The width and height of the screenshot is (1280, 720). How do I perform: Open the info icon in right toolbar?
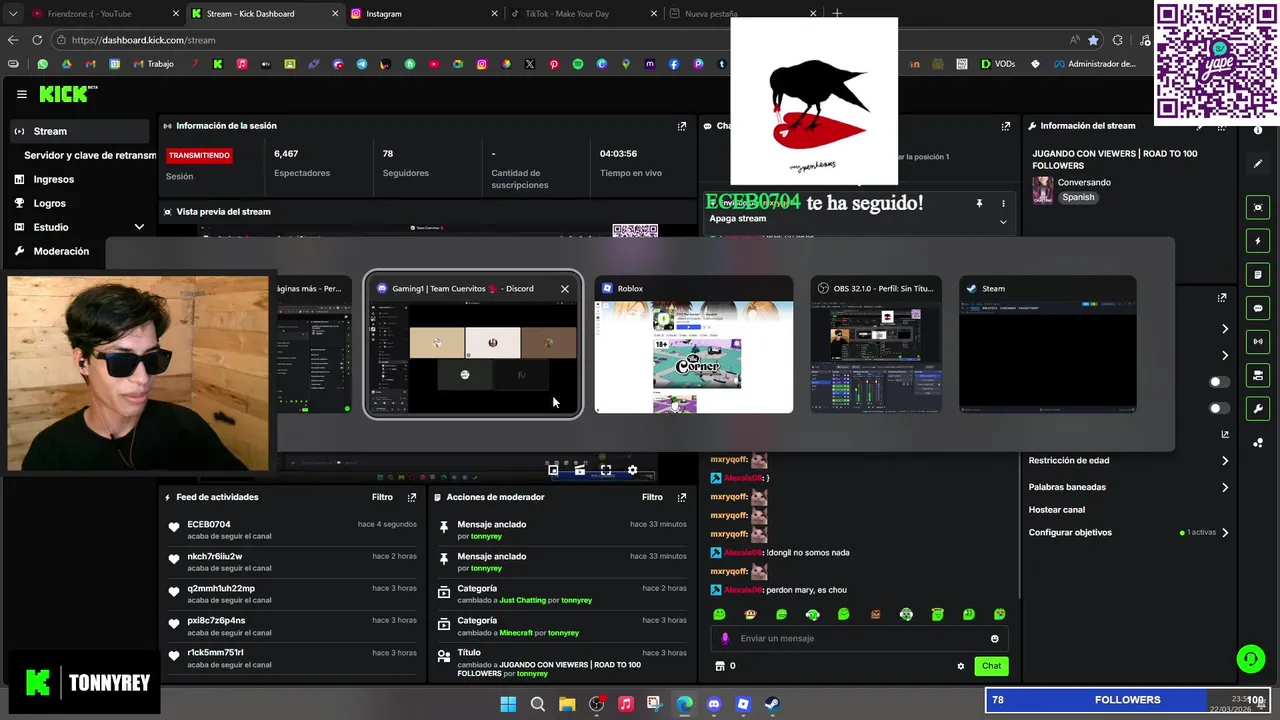pyautogui.click(x=1258, y=131)
